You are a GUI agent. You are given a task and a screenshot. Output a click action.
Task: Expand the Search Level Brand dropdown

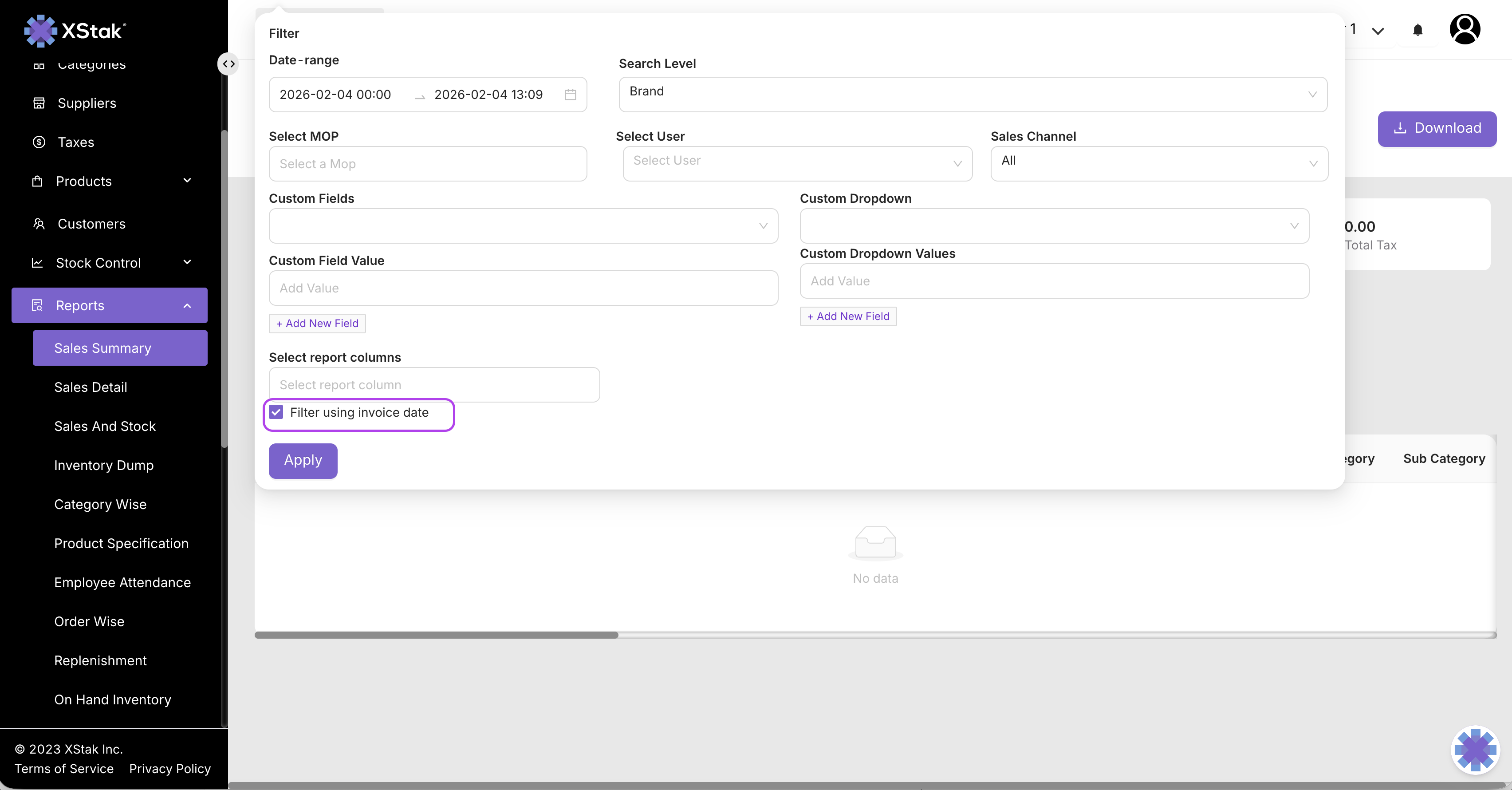pyautogui.click(x=973, y=94)
